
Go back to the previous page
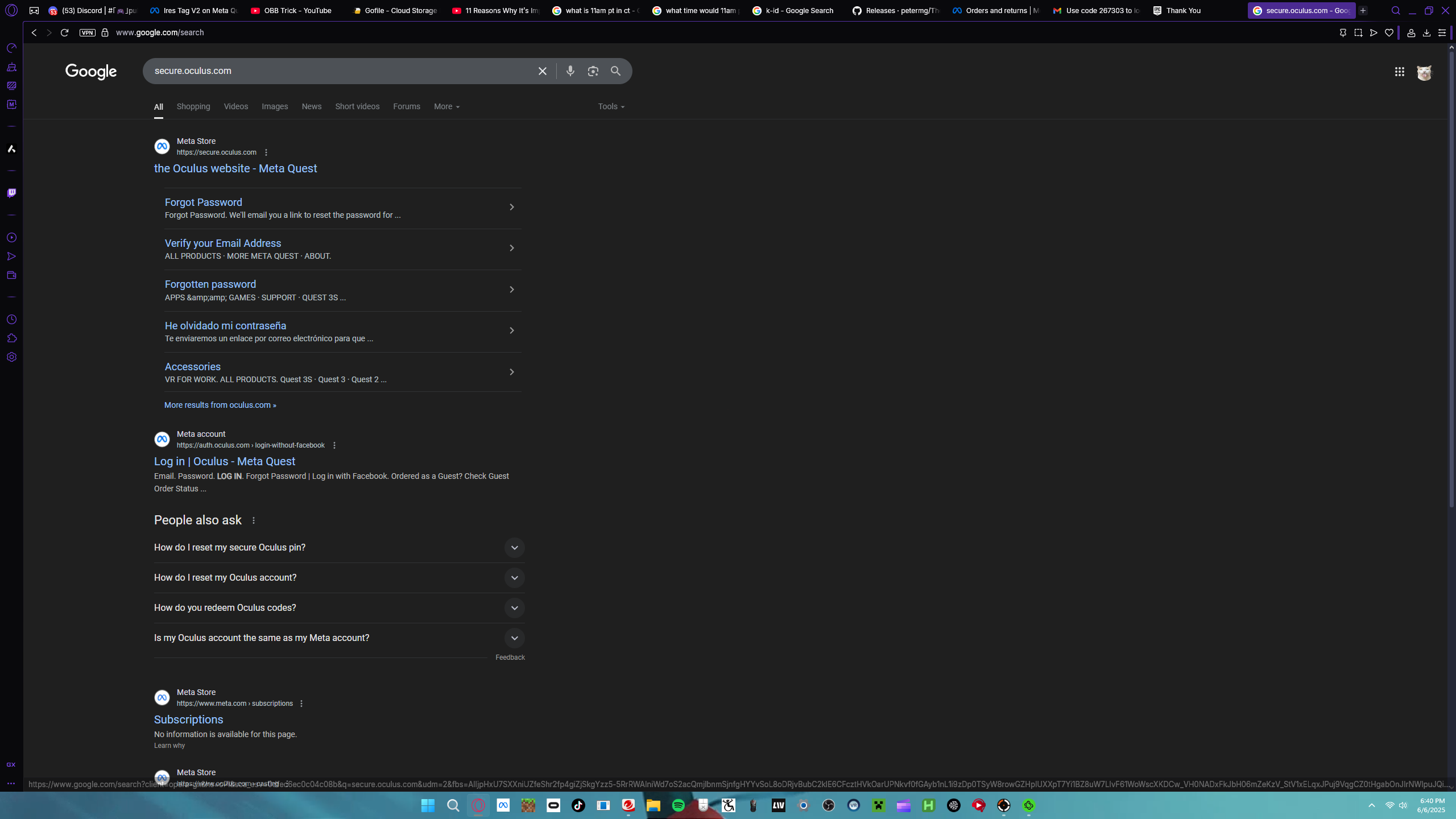[34, 32]
